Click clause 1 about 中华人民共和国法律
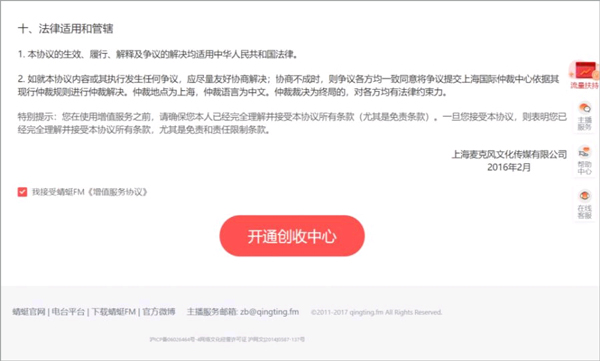 coord(158,54)
